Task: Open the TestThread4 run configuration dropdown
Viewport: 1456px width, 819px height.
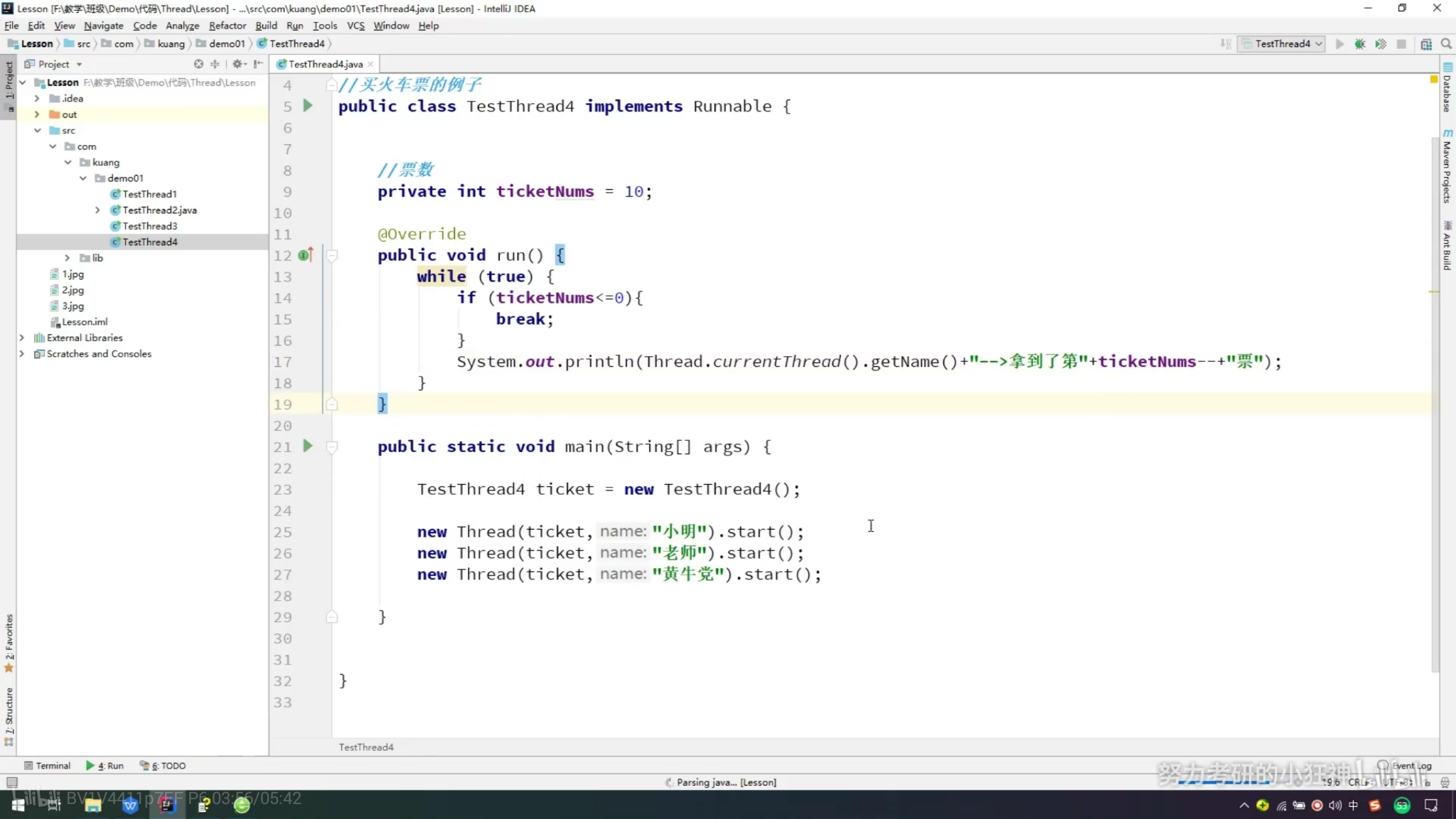Action: point(1282,44)
